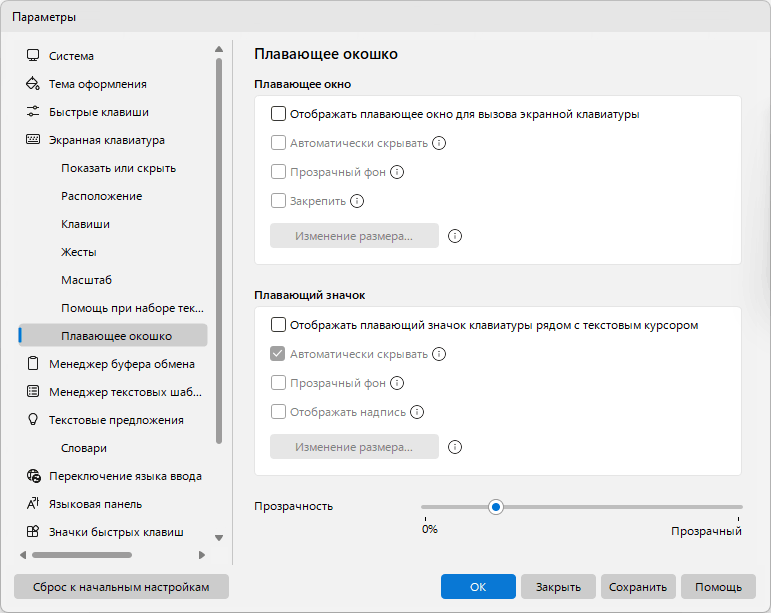Open help with Помощь button
Screen dimensions: 771x613
click(718, 586)
